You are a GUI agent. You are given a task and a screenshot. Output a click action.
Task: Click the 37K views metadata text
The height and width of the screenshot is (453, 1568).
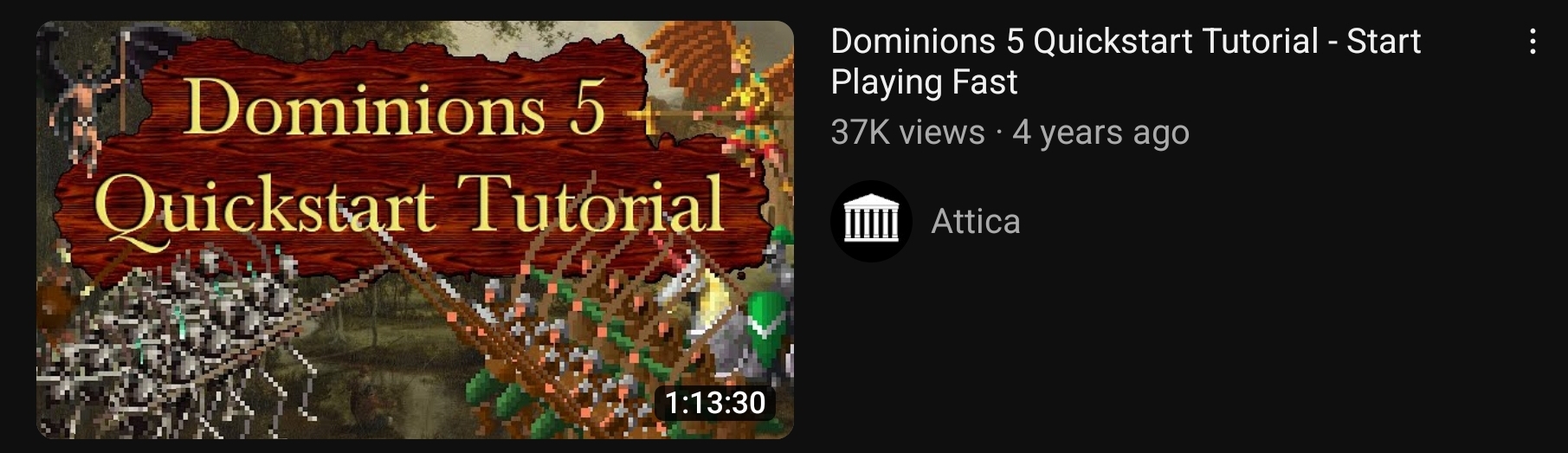tap(907, 133)
